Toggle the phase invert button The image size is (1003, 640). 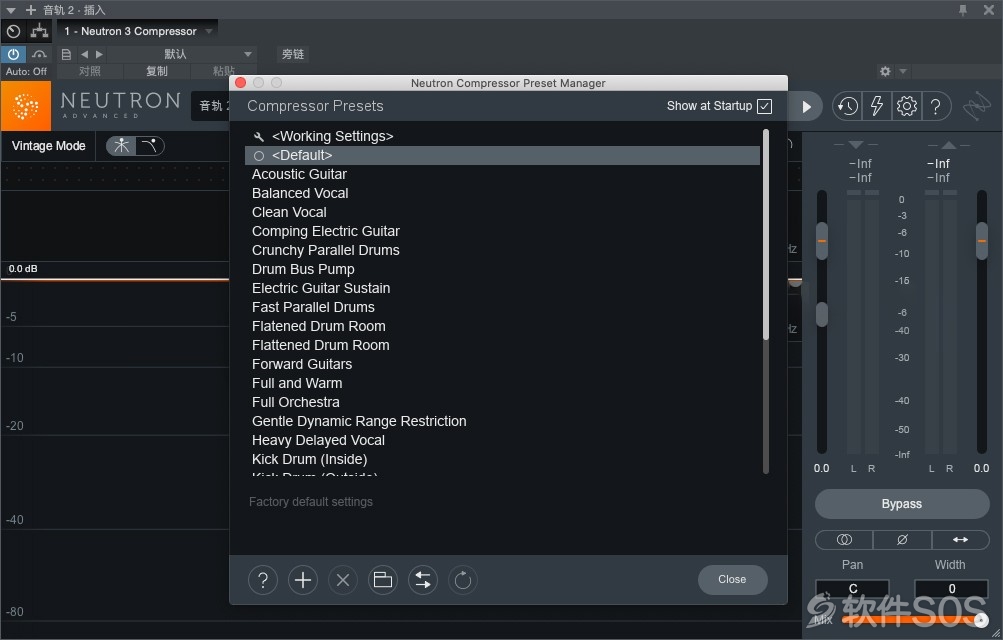coord(903,540)
